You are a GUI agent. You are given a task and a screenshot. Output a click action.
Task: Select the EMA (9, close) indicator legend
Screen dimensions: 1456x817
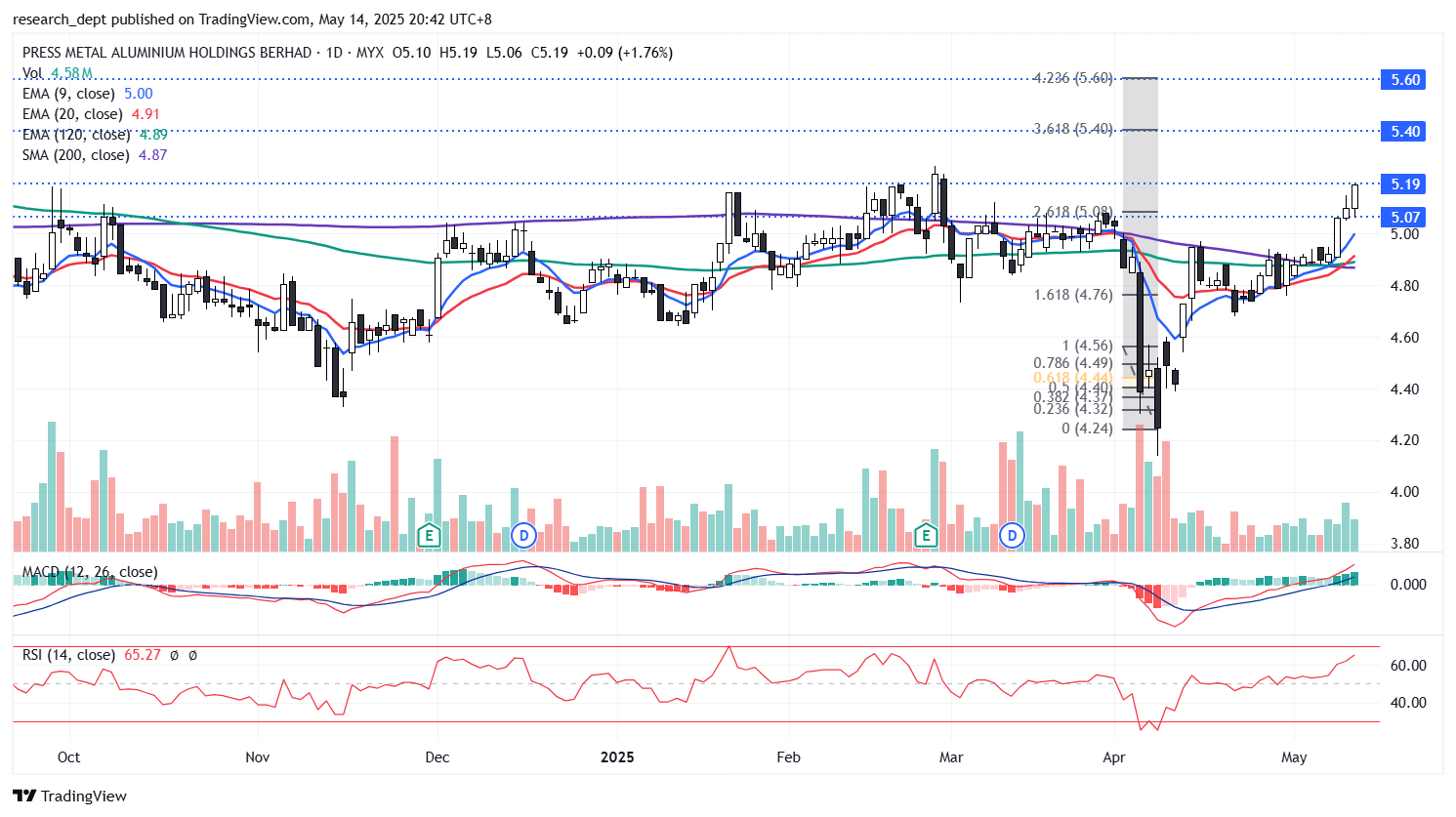(88, 94)
